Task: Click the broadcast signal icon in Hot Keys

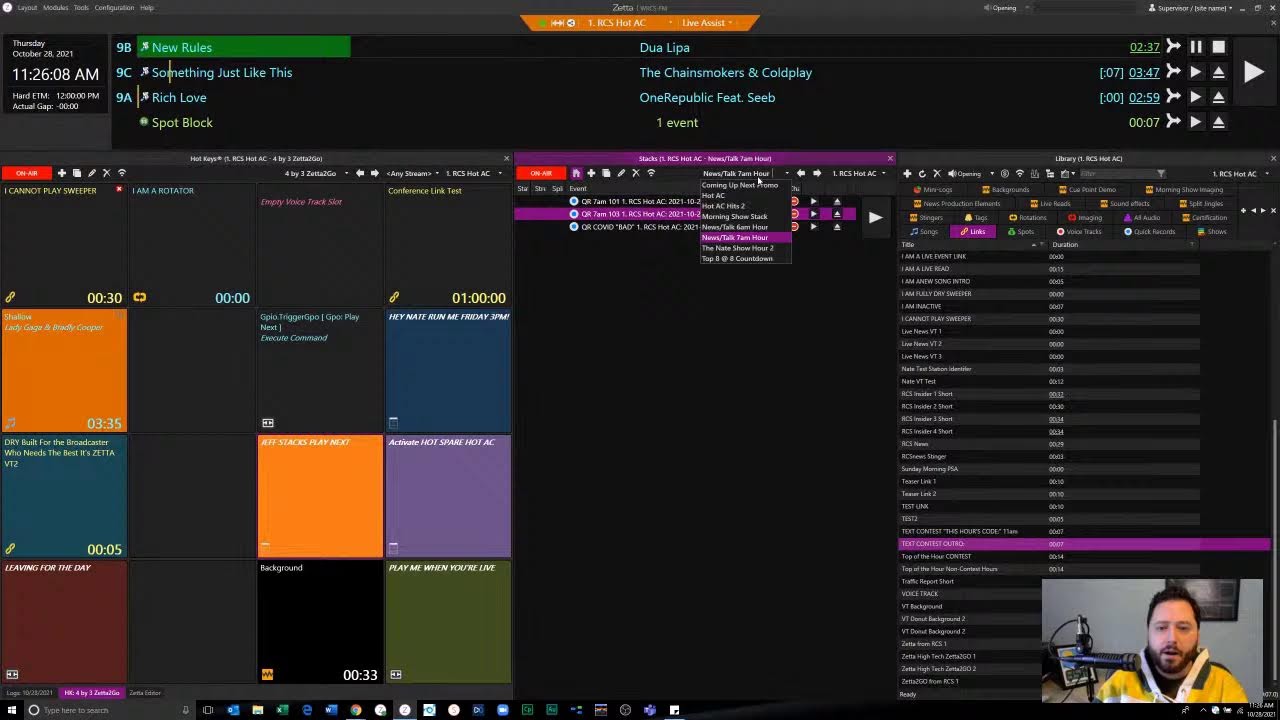Action: click(122, 173)
